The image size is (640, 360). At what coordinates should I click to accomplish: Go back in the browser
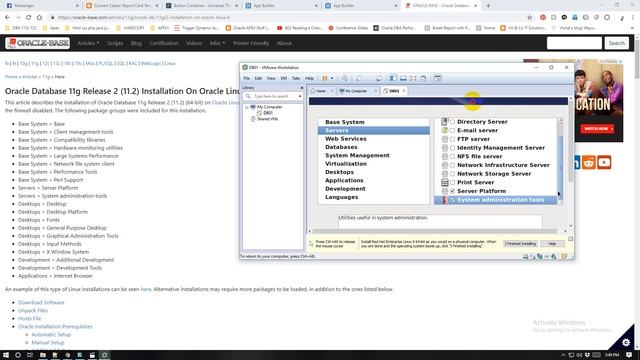(7, 17)
